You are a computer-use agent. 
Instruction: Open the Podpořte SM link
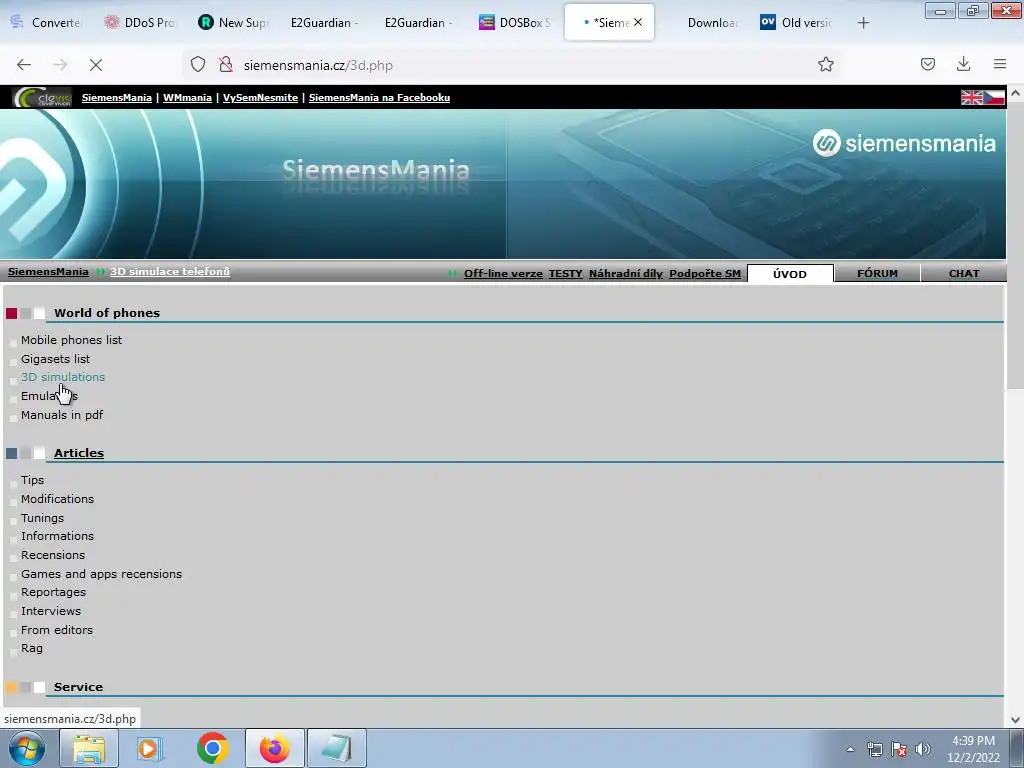click(x=705, y=274)
